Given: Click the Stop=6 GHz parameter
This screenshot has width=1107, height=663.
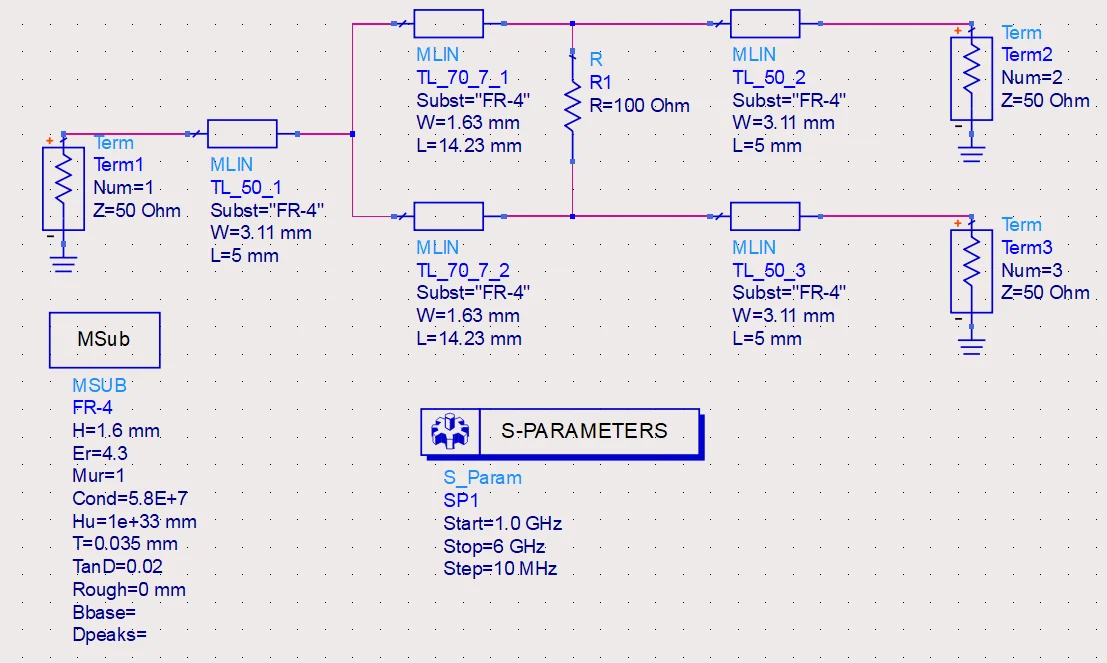Looking at the screenshot, I should pyautogui.click(x=494, y=546).
